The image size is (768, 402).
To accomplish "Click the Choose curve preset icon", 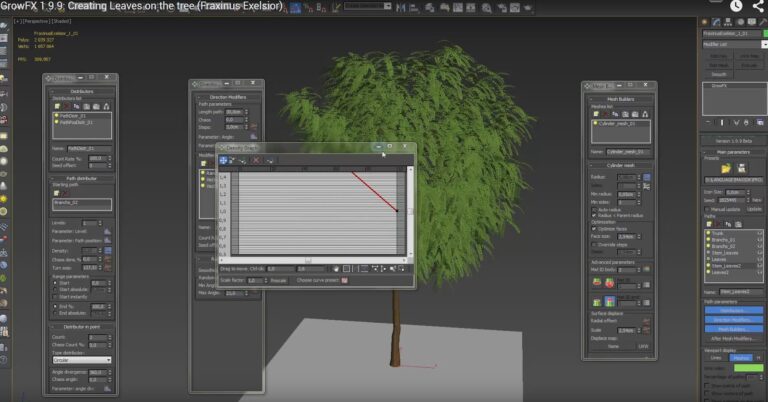I will 344,281.
